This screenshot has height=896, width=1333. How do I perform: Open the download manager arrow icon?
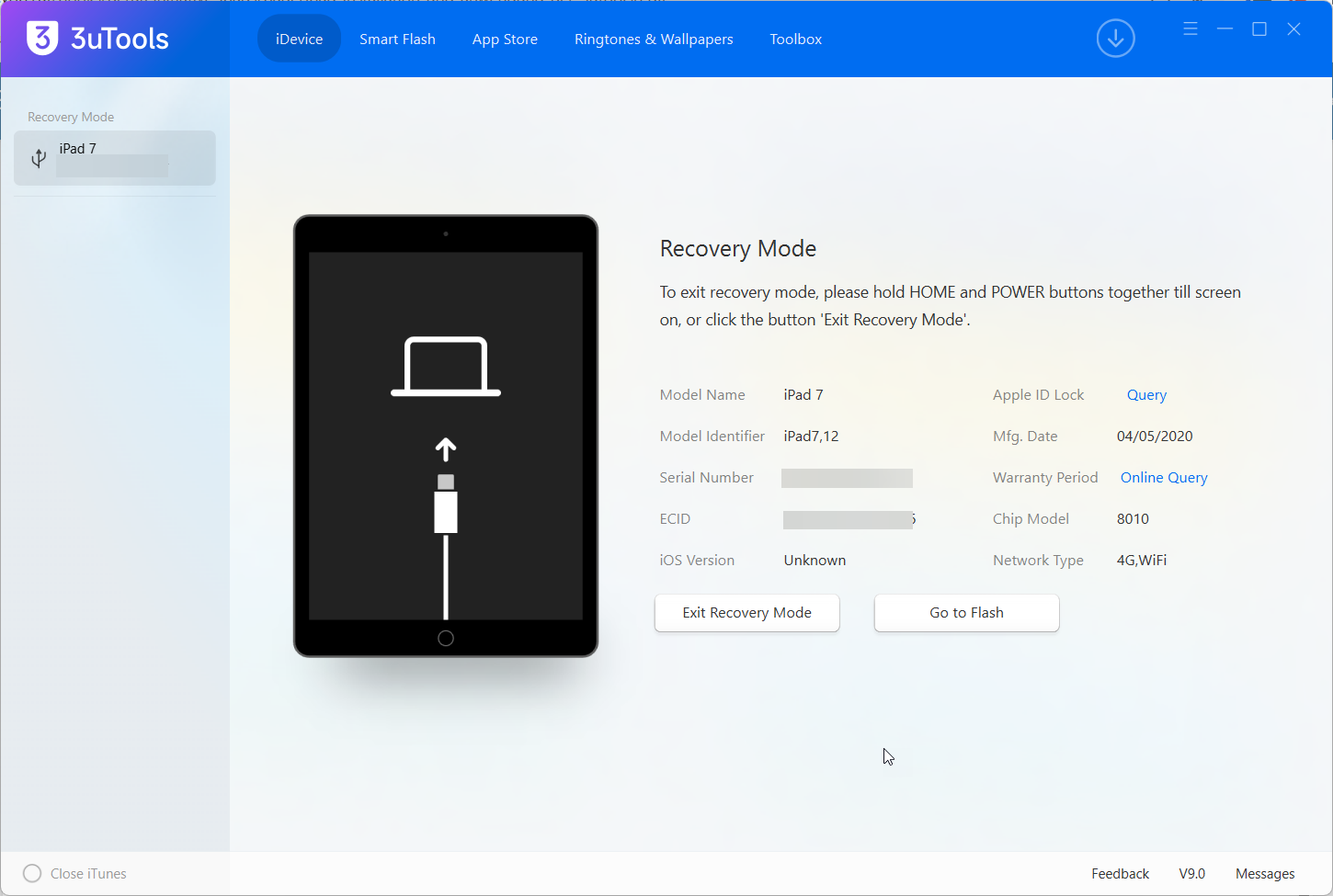1115,39
